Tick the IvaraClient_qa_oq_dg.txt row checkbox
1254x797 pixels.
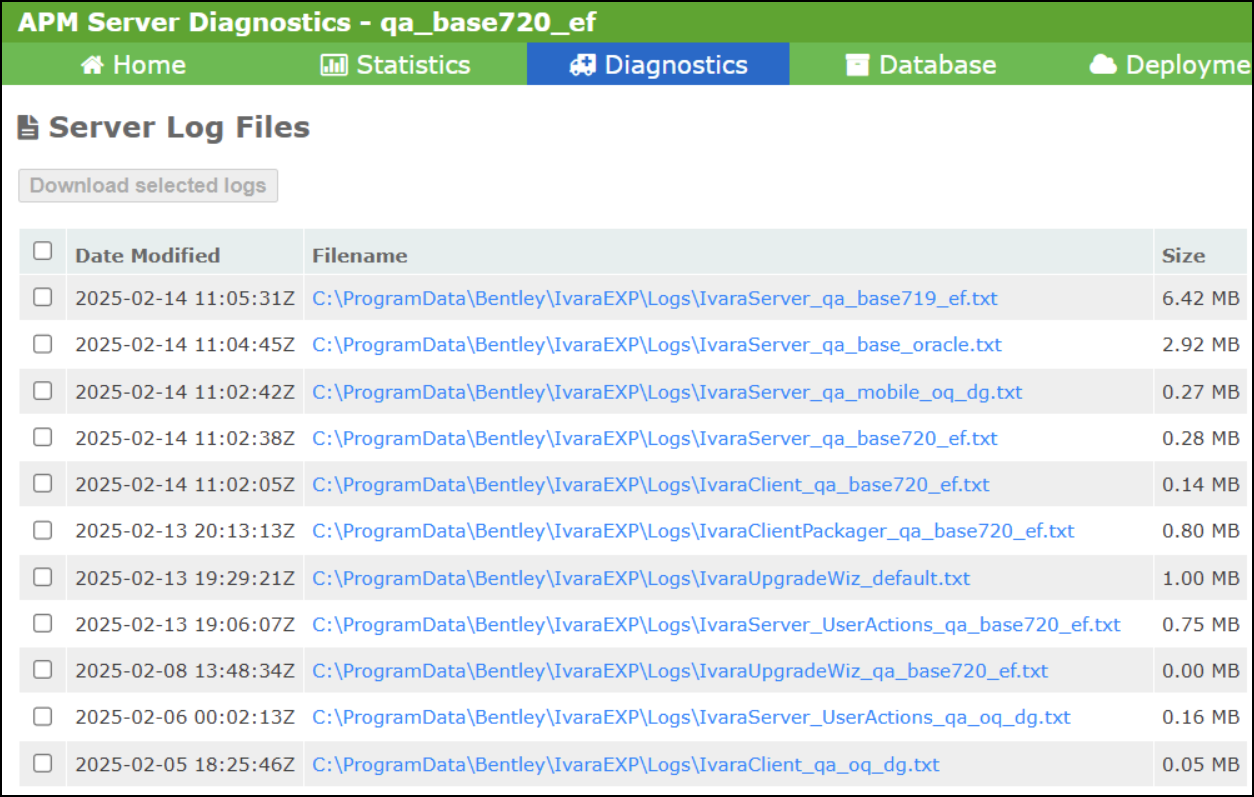tap(43, 763)
